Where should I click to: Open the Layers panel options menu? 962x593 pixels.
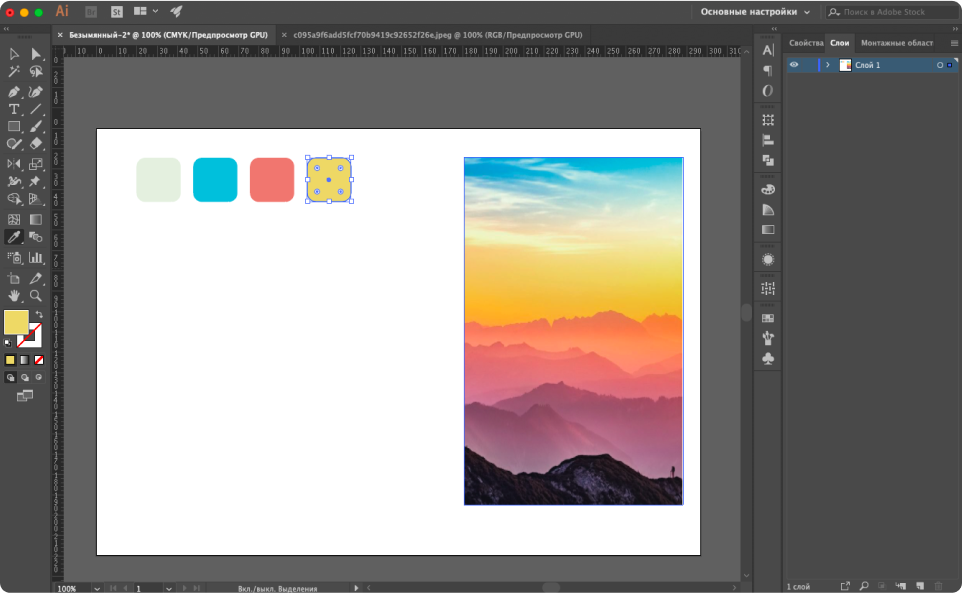954,43
